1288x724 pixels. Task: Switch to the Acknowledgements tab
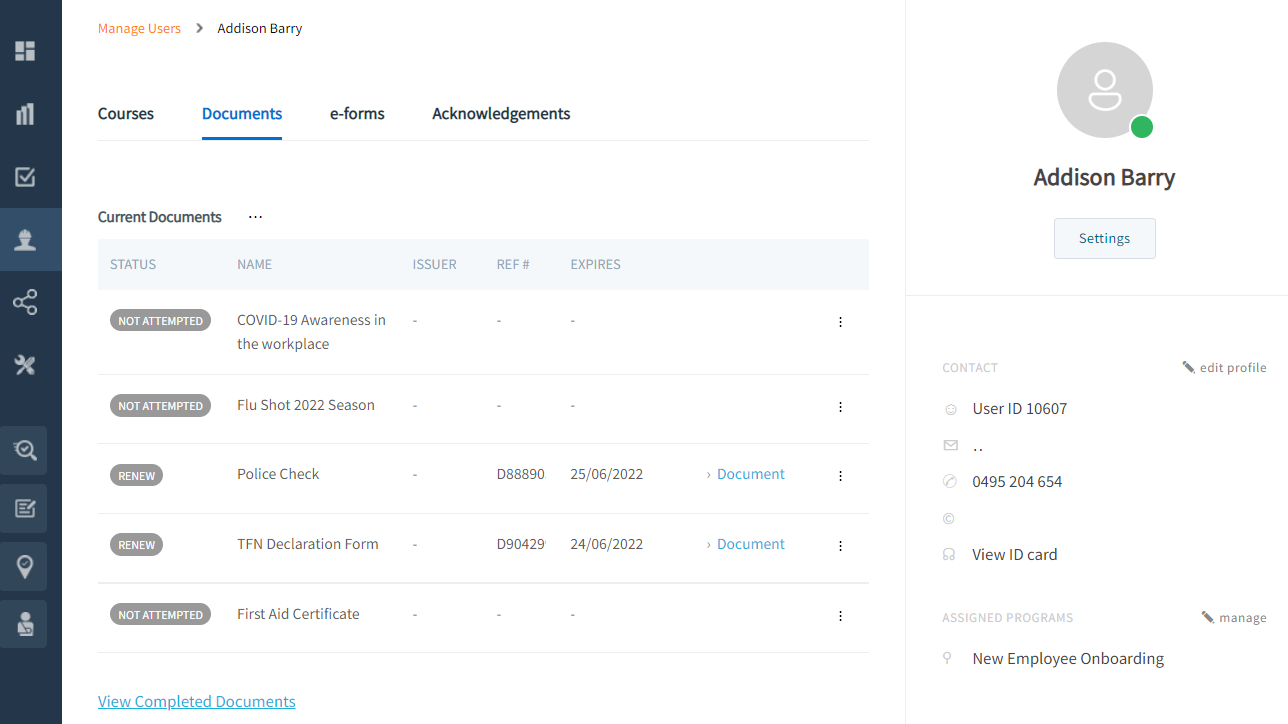(x=501, y=114)
